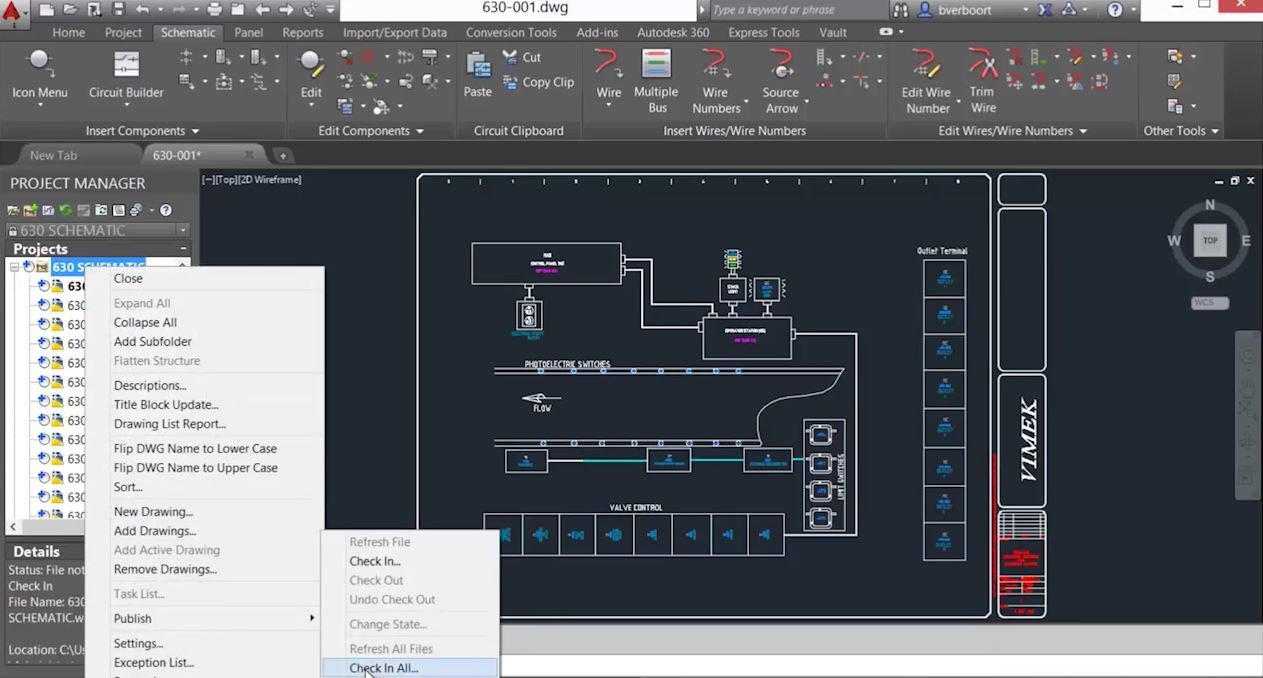Select Add Drawings menu entry
This screenshot has height=678, width=1263.
click(x=154, y=530)
